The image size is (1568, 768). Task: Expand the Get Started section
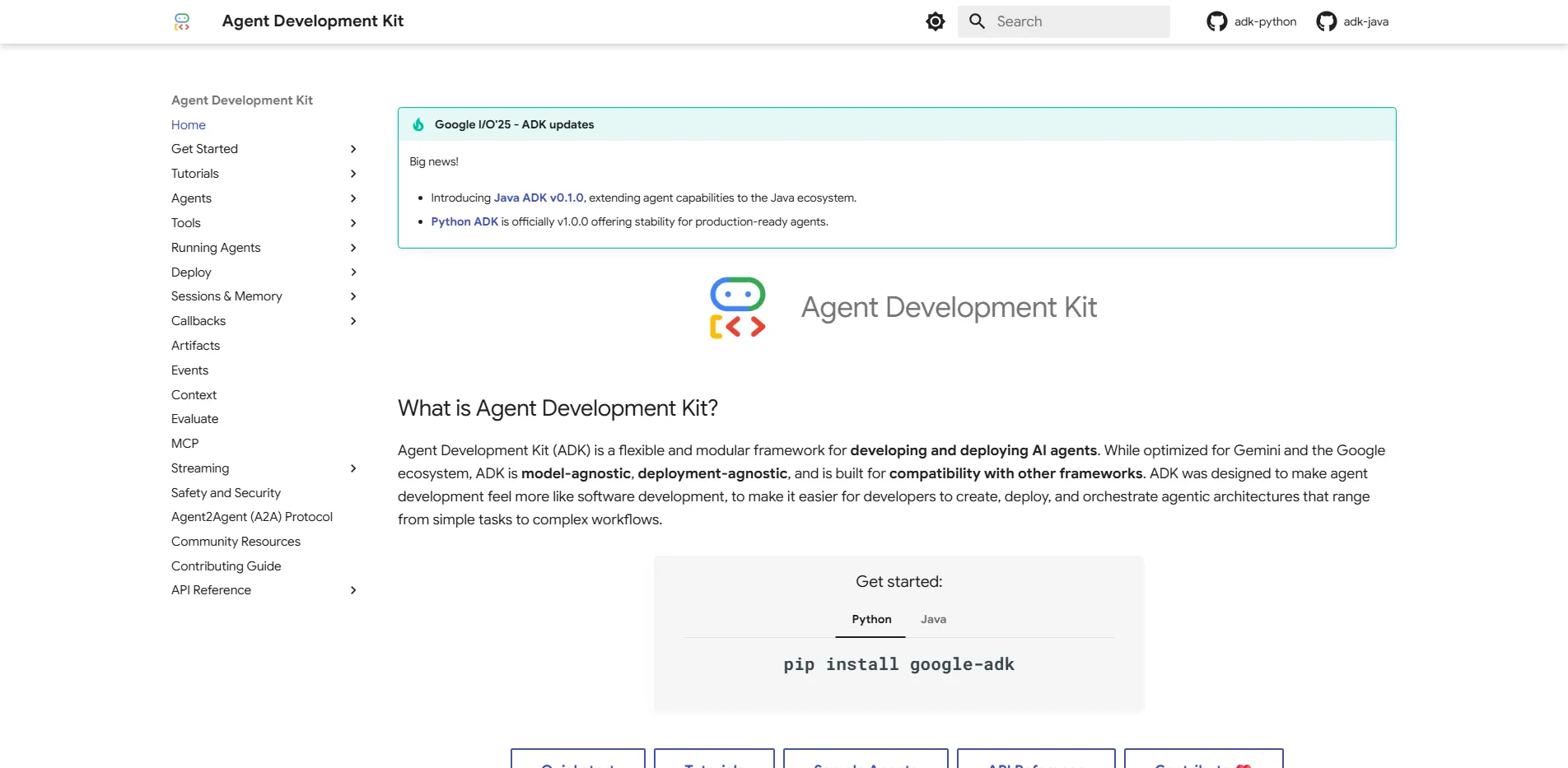coord(353,149)
